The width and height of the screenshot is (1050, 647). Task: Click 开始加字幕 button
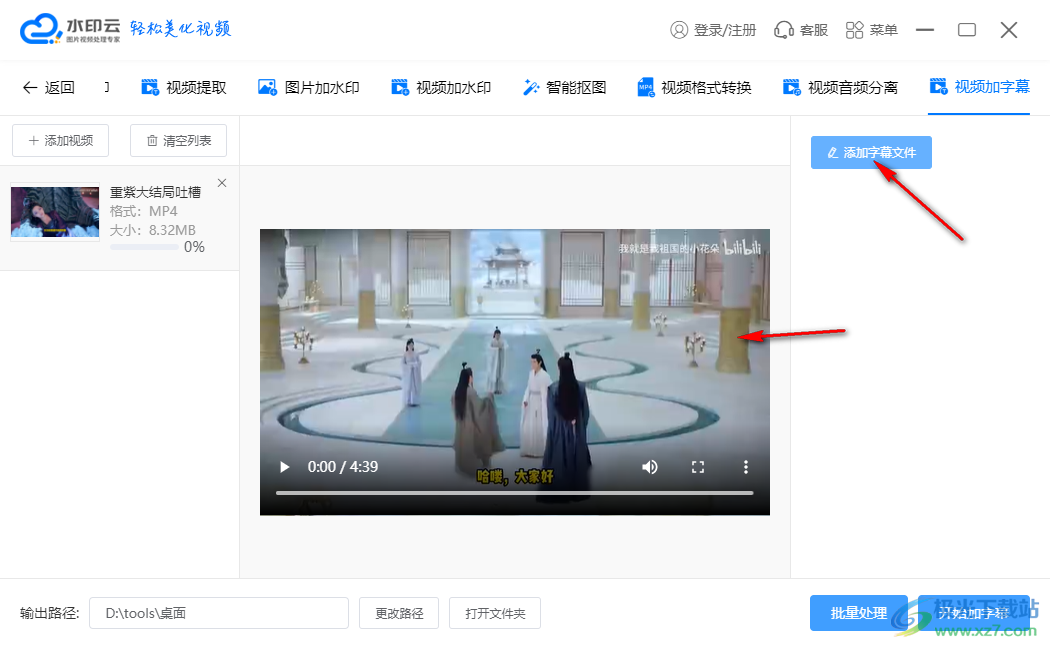974,613
